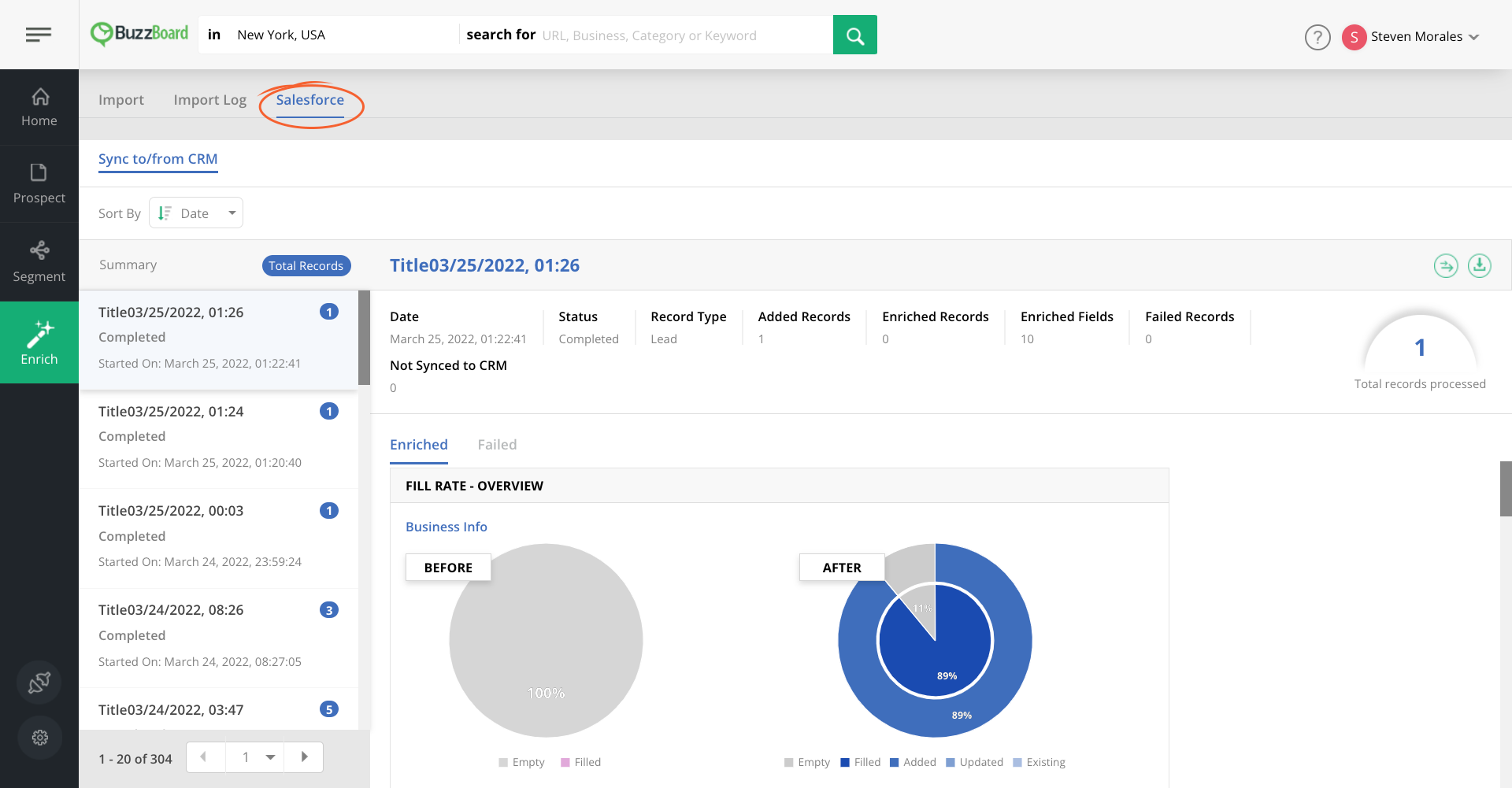Go to the next page of records

coord(304,757)
